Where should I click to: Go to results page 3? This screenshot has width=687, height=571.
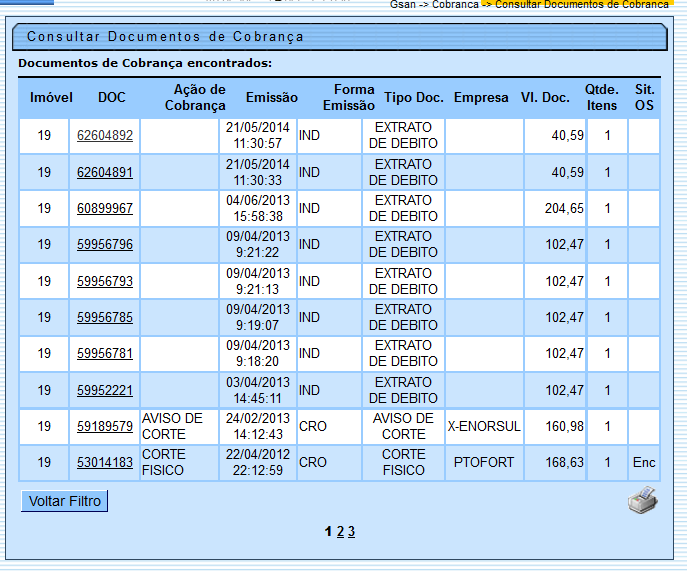(352, 532)
